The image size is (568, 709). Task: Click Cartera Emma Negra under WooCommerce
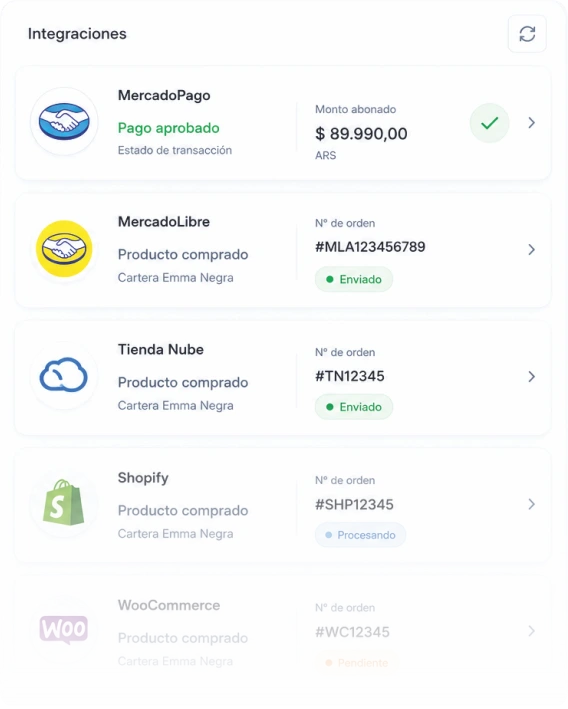pyautogui.click(x=175, y=662)
